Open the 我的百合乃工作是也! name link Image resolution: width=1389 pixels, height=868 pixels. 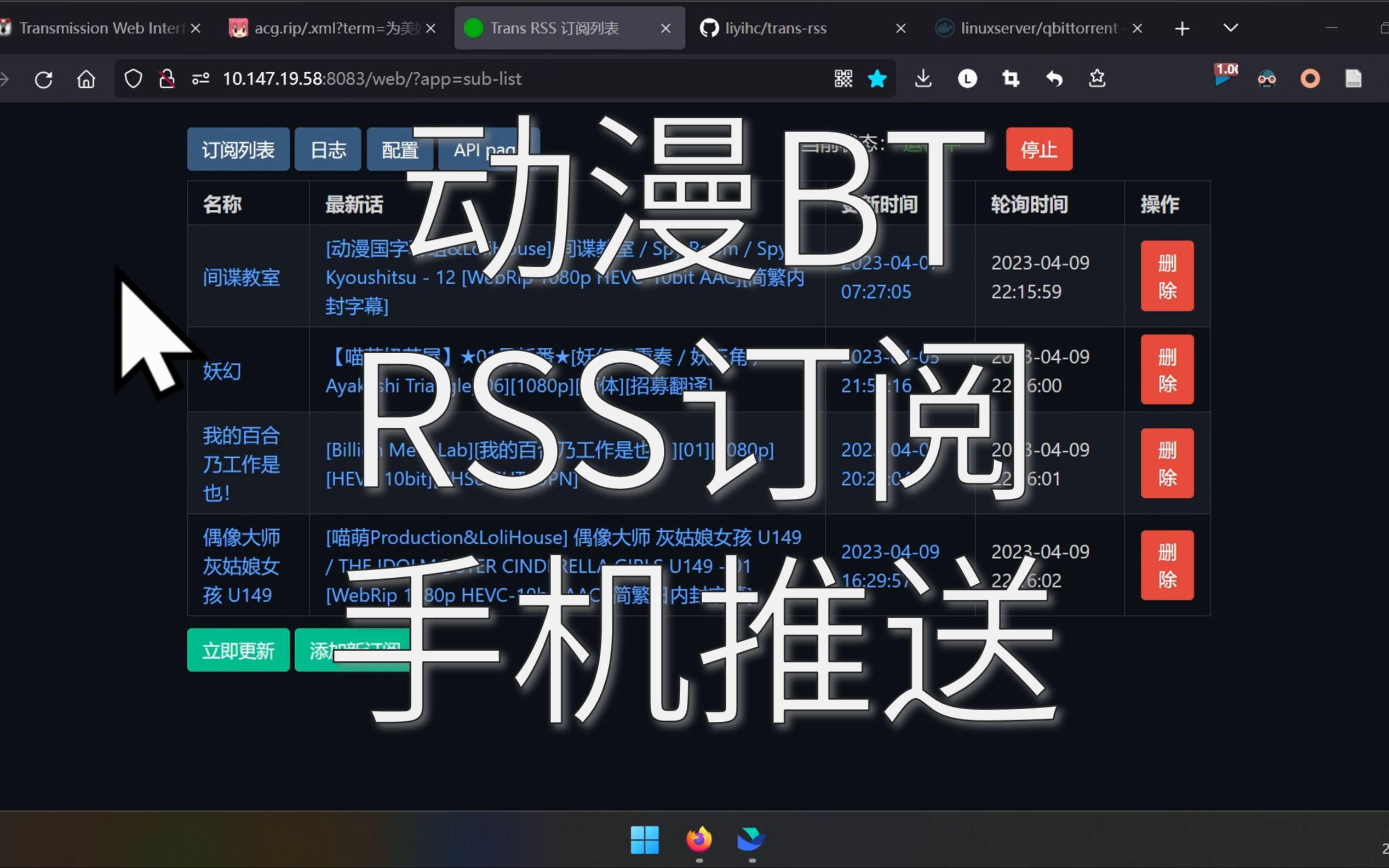pyautogui.click(x=241, y=464)
